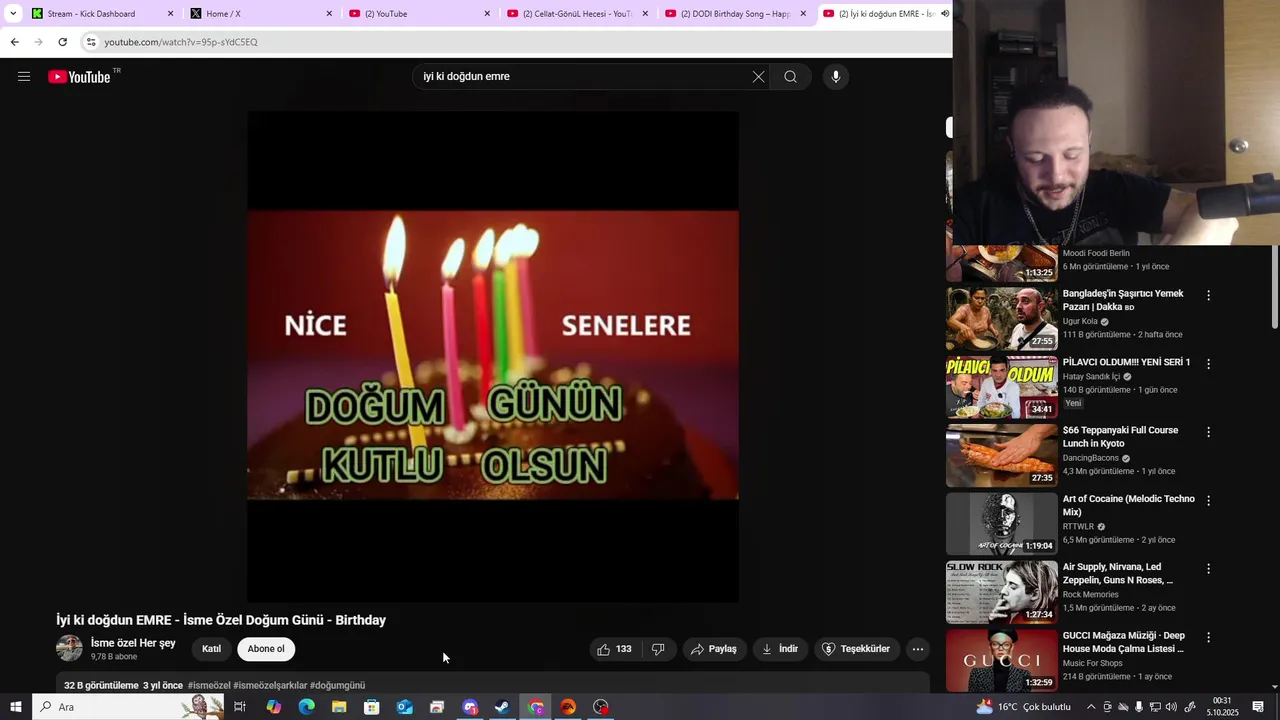This screenshot has height=720, width=1280.
Task: Dislike the Emre birthday video
Action: click(658, 649)
